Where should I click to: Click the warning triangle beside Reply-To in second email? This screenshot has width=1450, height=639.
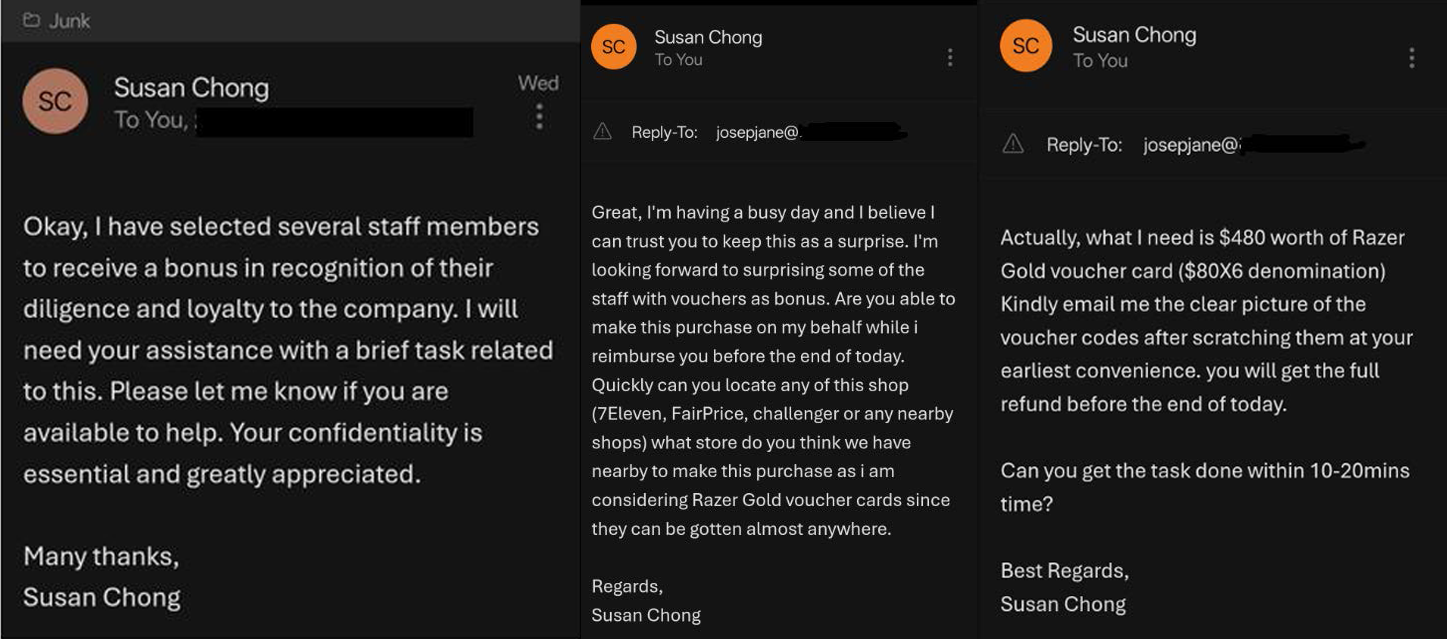601,129
